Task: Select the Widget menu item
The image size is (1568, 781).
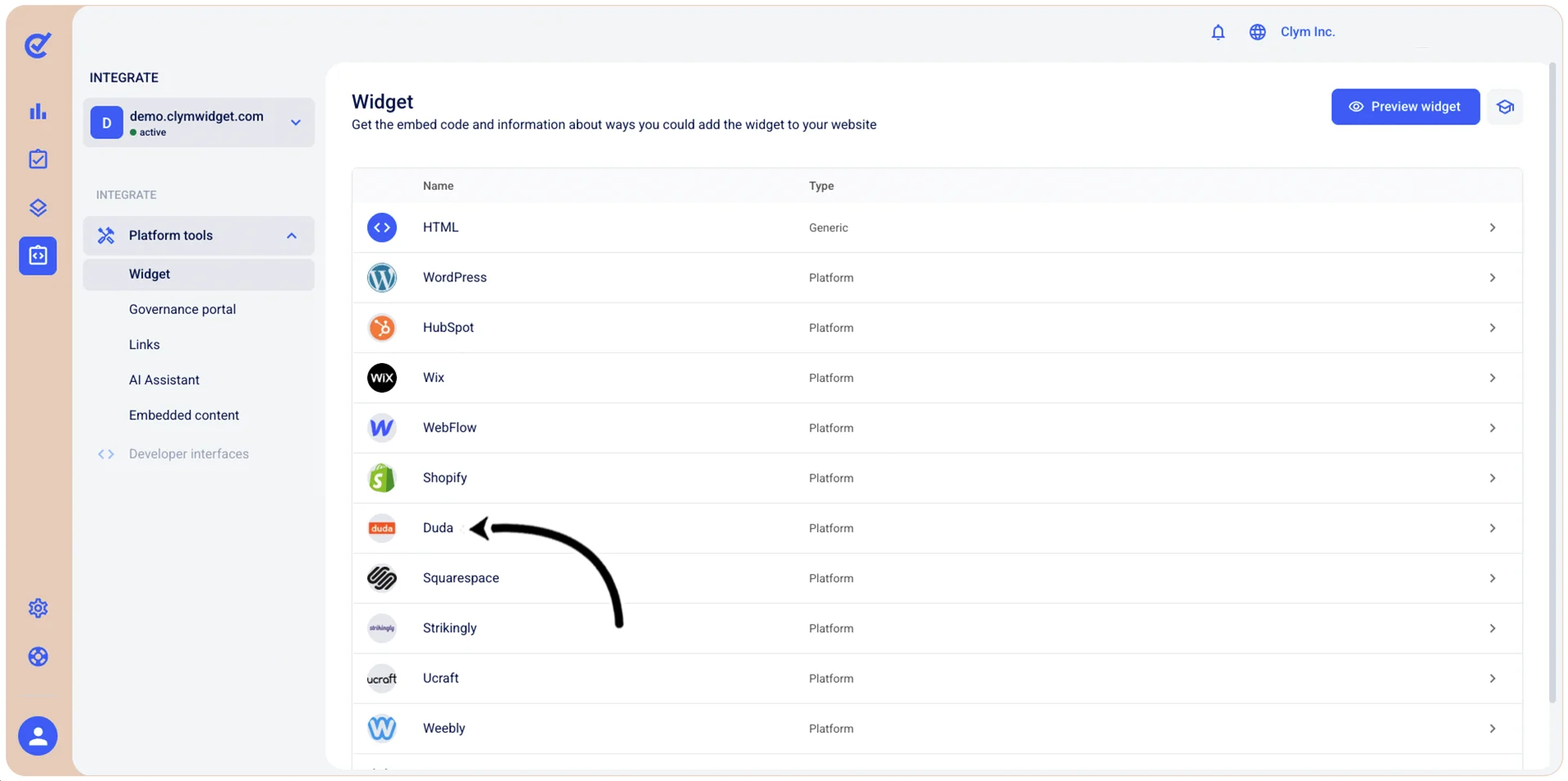Action: [199, 274]
